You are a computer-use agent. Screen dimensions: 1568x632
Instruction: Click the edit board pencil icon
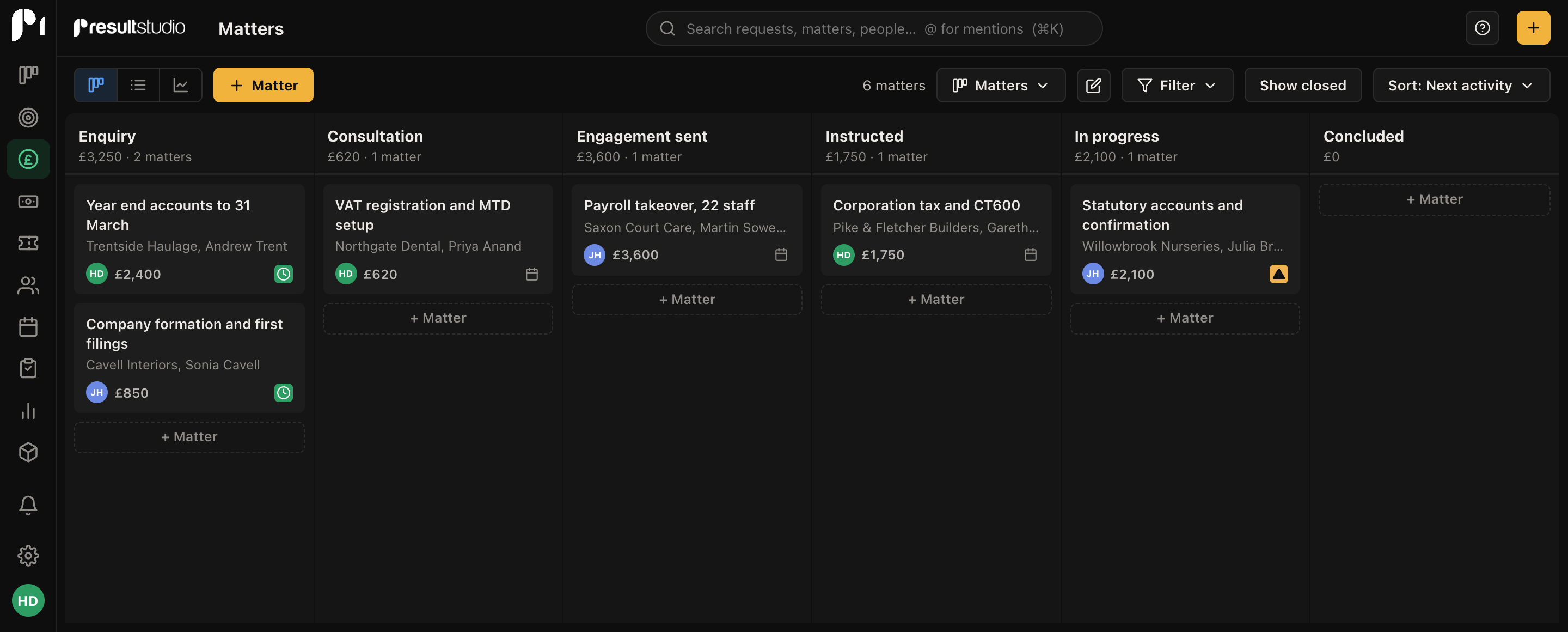[1093, 85]
